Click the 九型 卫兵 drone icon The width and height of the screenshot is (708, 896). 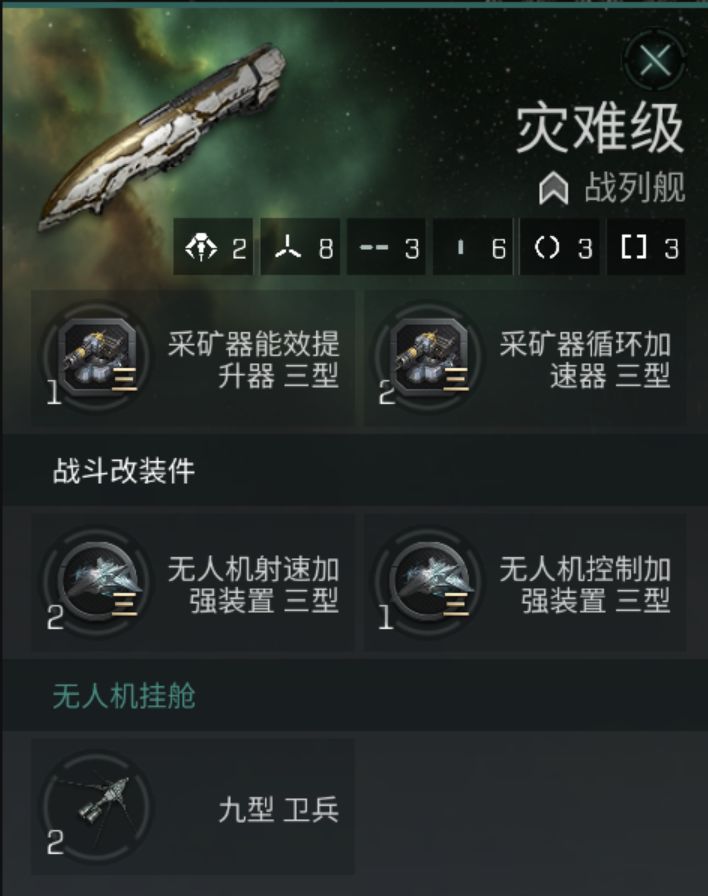pyautogui.click(x=98, y=806)
